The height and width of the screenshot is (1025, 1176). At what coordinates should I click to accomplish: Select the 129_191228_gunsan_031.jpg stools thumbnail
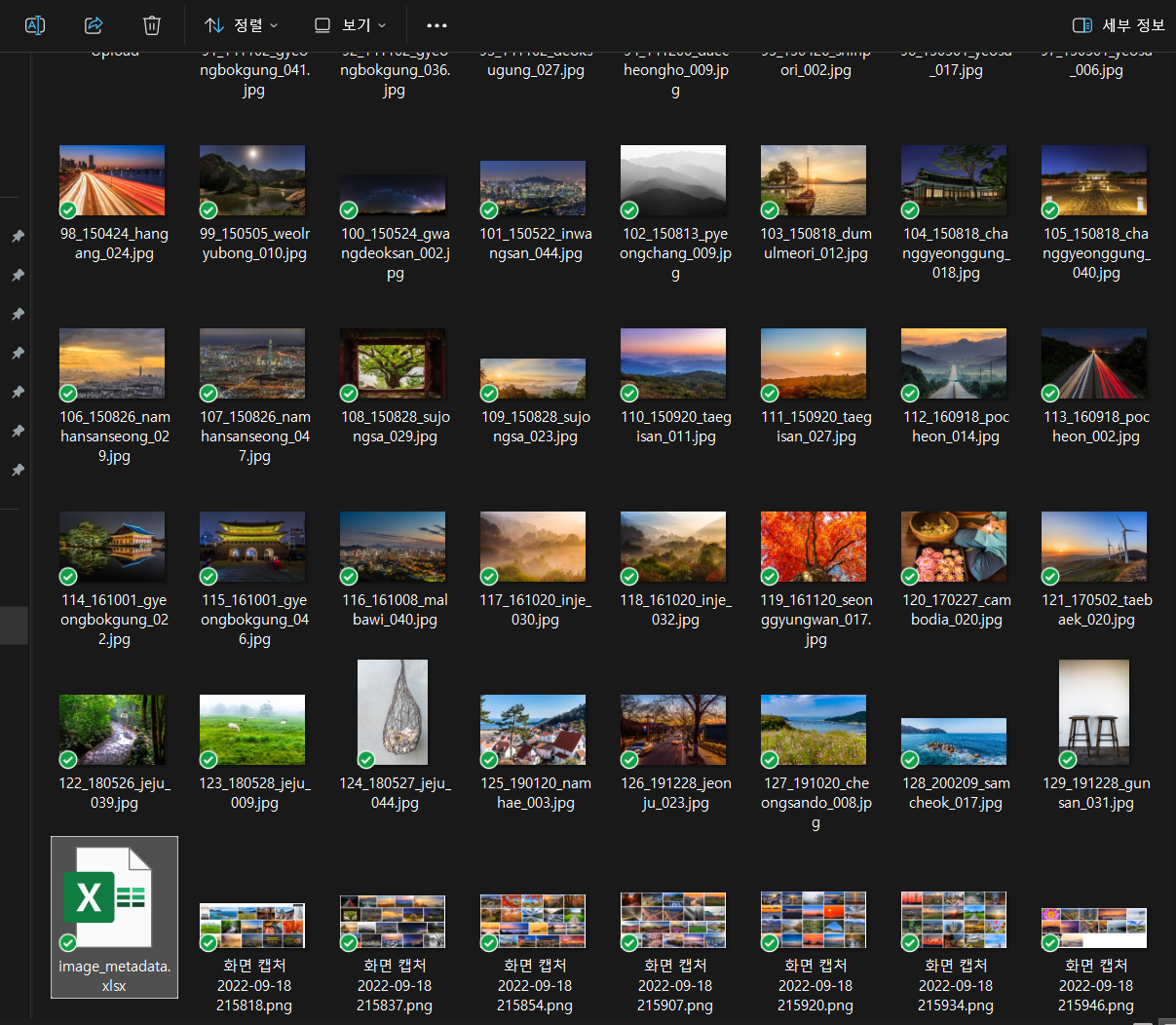1094,712
